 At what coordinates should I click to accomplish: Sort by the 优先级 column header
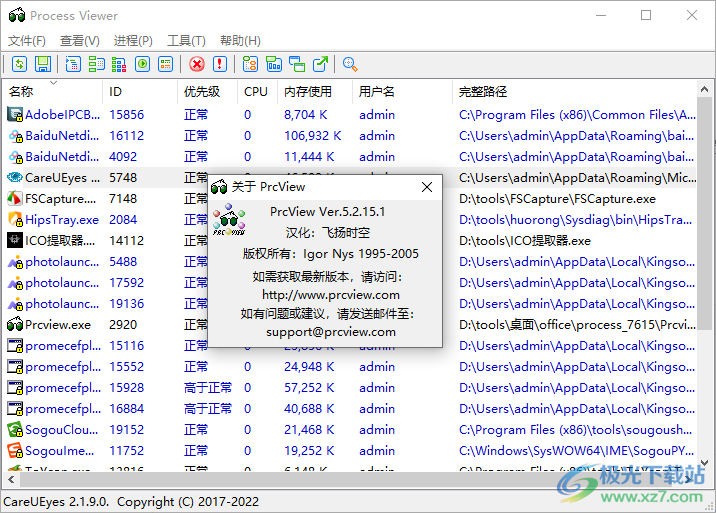[207, 91]
